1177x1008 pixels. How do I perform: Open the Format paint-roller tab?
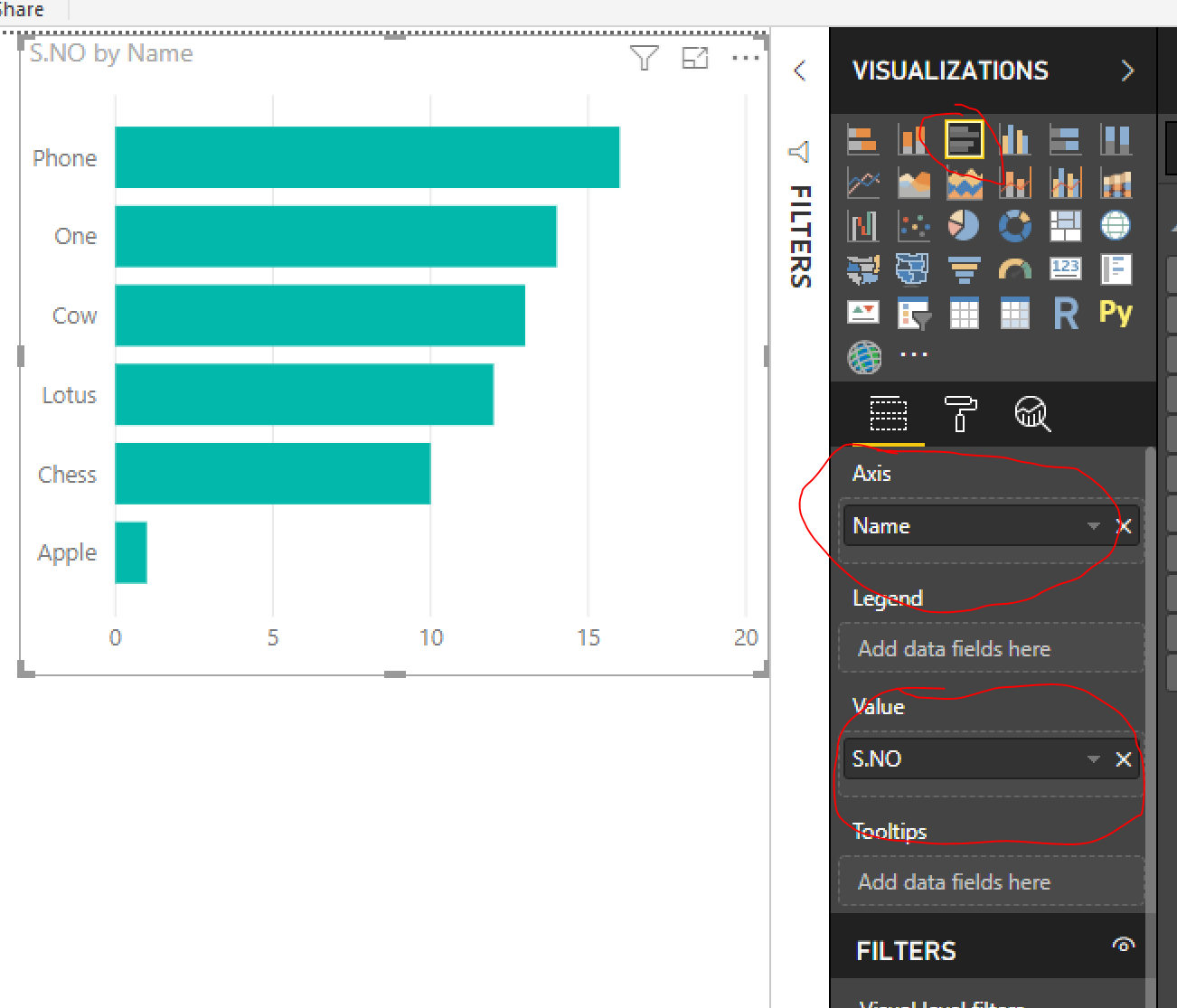[960, 414]
